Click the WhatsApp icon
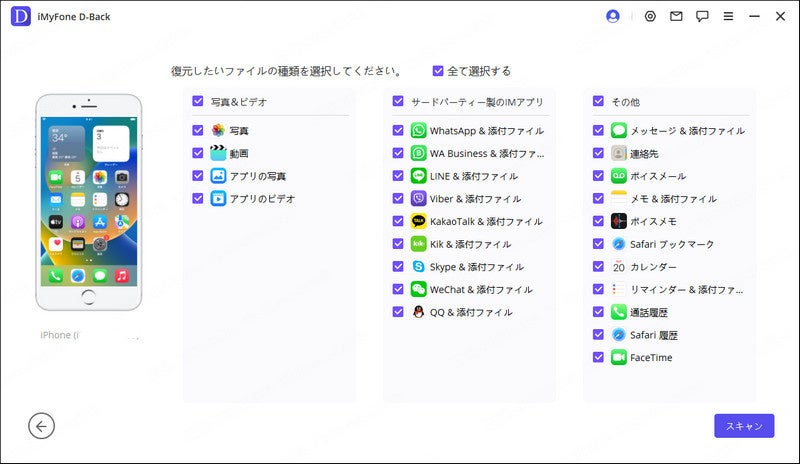This screenshot has height=464, width=800. [418, 130]
